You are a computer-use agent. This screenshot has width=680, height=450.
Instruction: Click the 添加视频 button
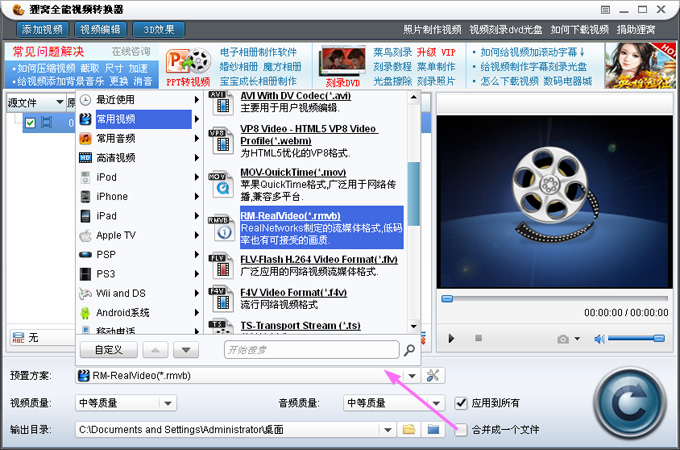pyautogui.click(x=42, y=29)
